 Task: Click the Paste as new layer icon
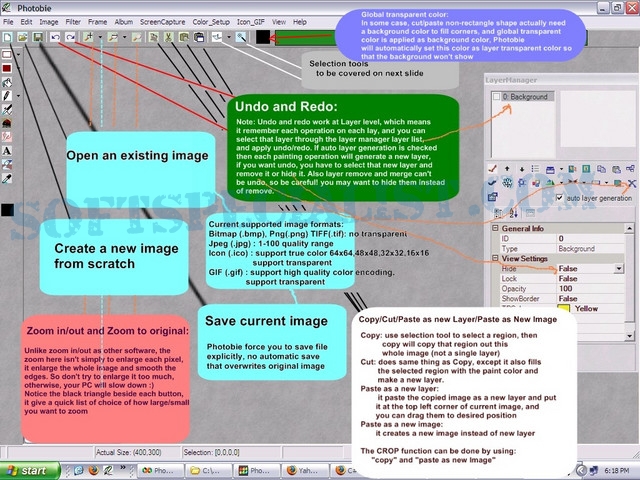(184, 37)
